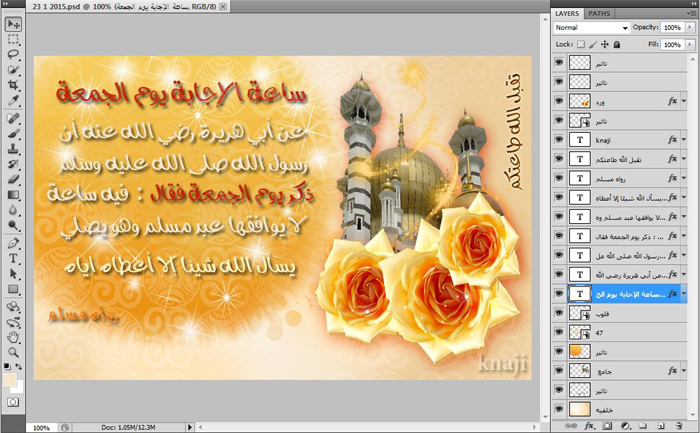Click the Layers tab
This screenshot has width=700, height=433.
[x=567, y=13]
